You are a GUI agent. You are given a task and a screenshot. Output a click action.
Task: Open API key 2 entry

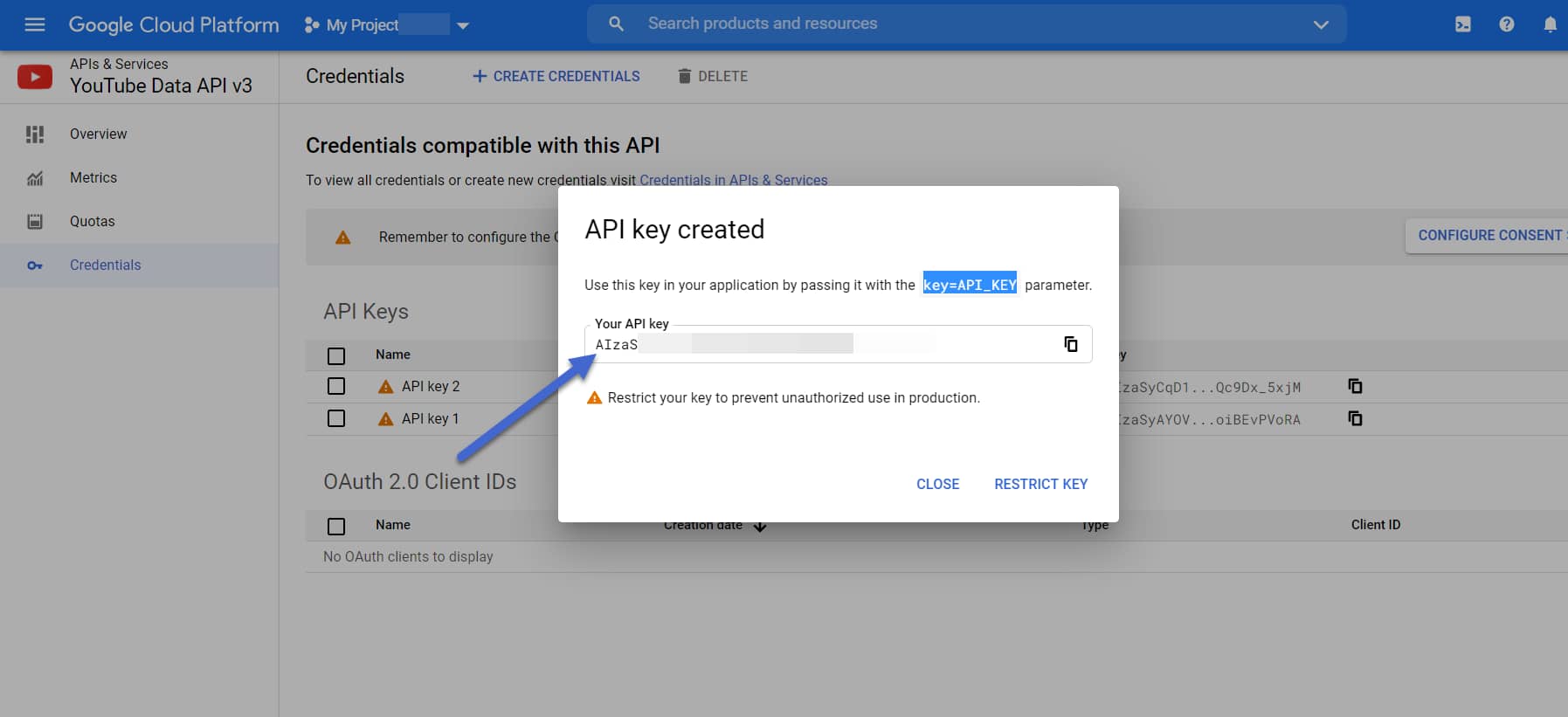coord(431,386)
